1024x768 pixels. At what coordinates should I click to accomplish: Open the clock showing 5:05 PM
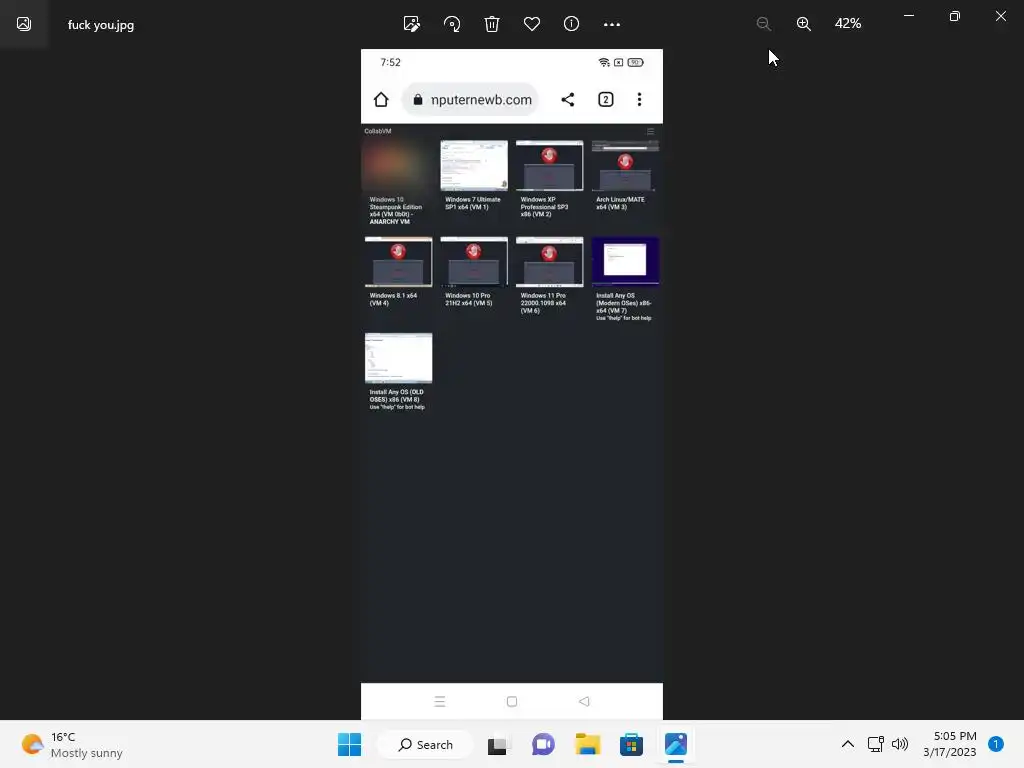(x=950, y=744)
